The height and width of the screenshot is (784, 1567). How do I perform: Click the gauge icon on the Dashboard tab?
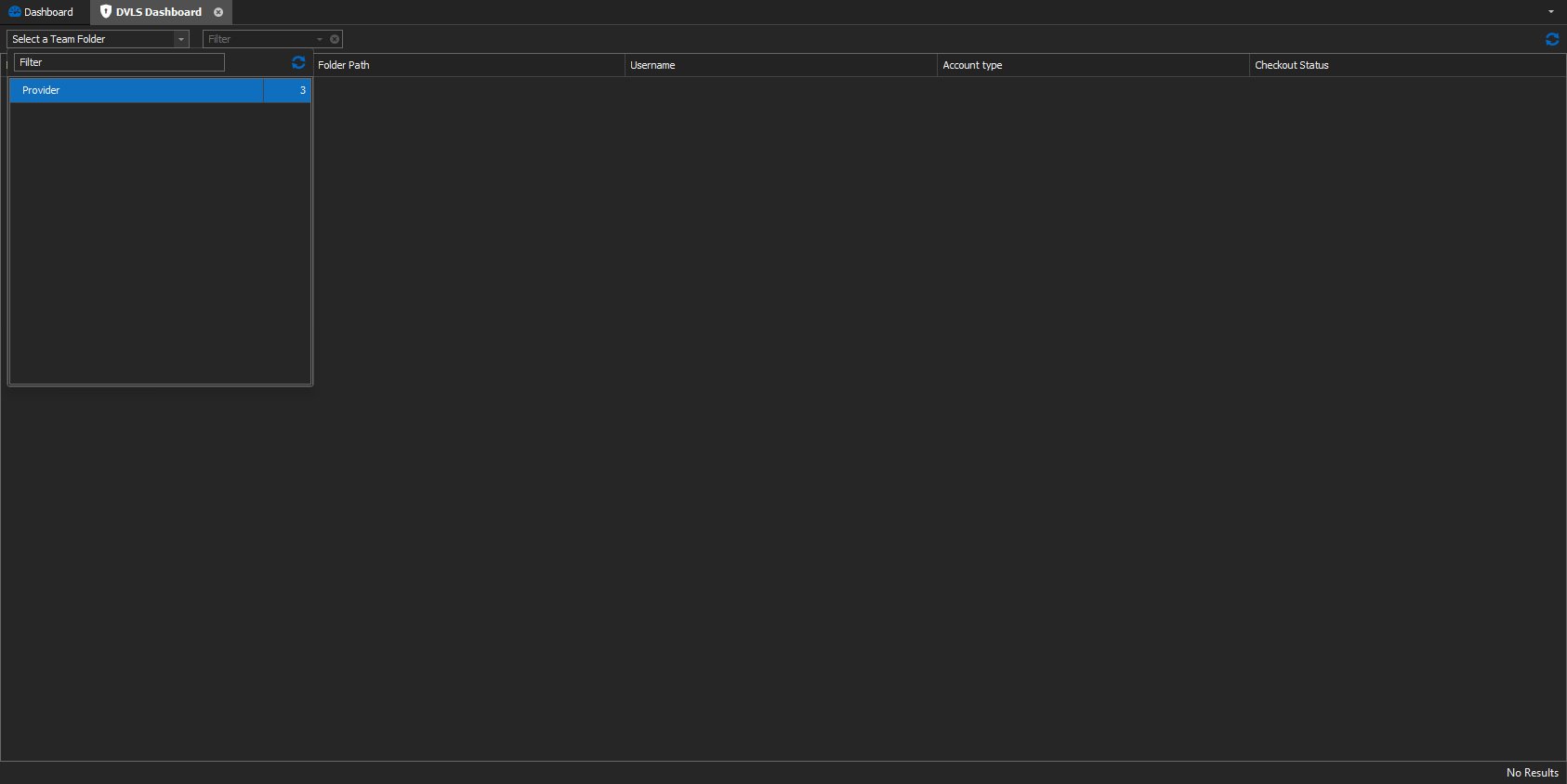(14, 12)
